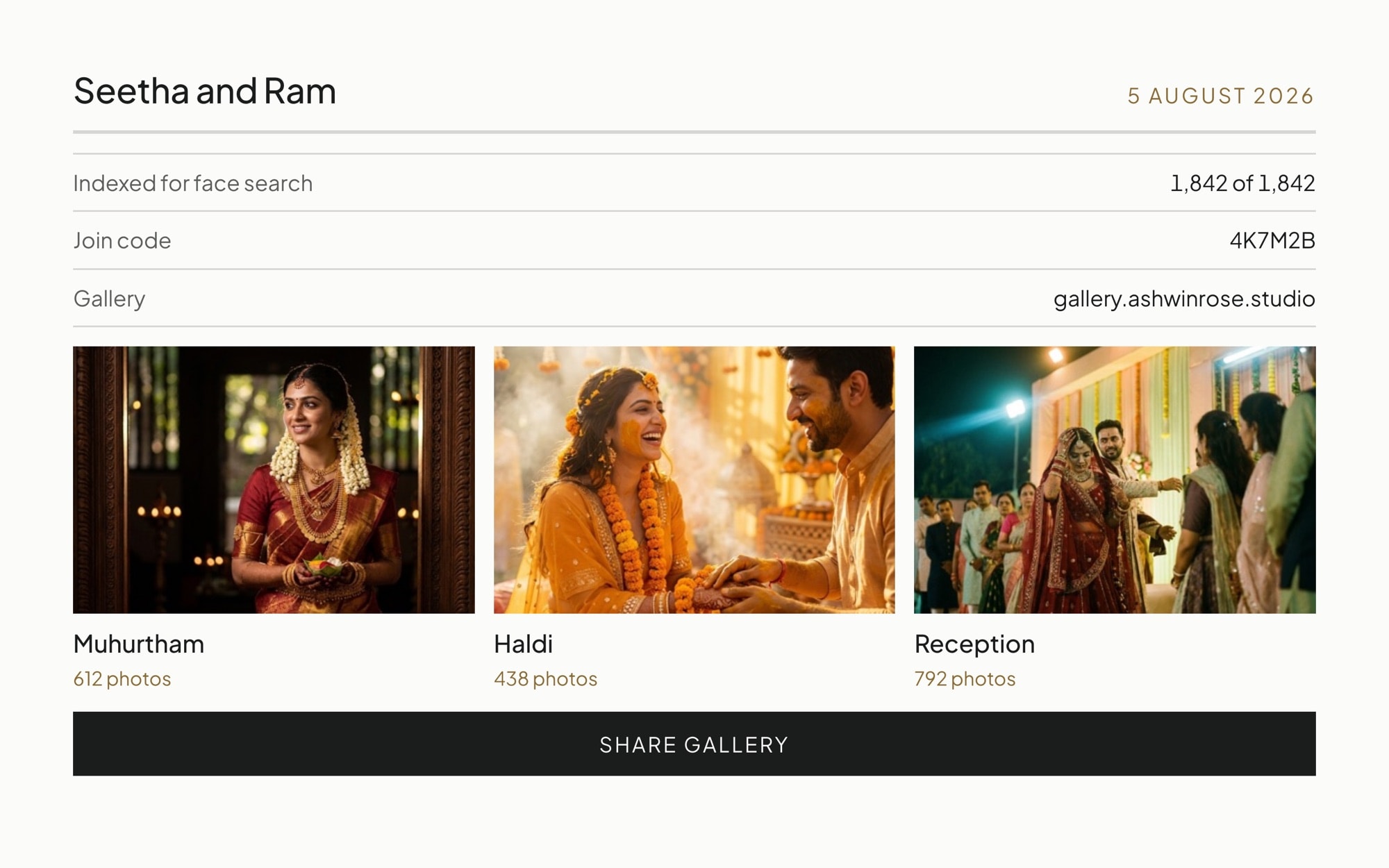The image size is (1389, 868).
Task: Open the Haldi album thumbnail
Action: pyautogui.click(x=694, y=480)
